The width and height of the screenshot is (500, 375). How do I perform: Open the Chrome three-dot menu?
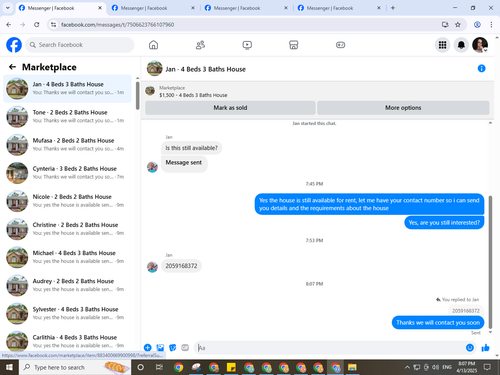[x=491, y=24]
